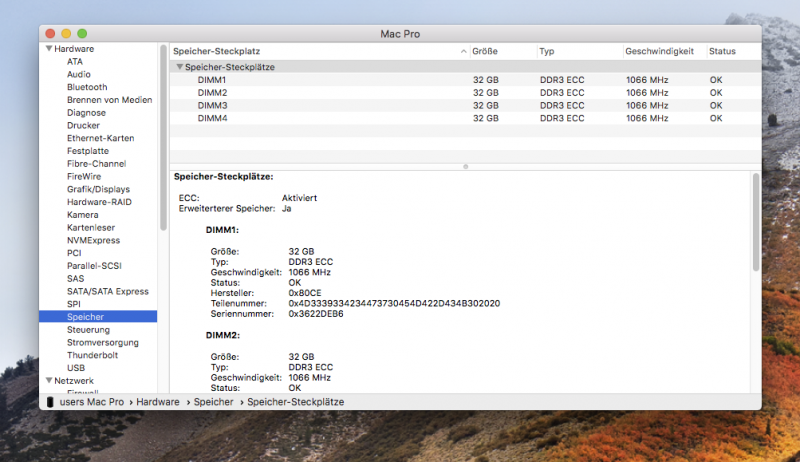The width and height of the screenshot is (800, 462).
Task: Show Bluetooth hardware information
Action: click(x=87, y=87)
